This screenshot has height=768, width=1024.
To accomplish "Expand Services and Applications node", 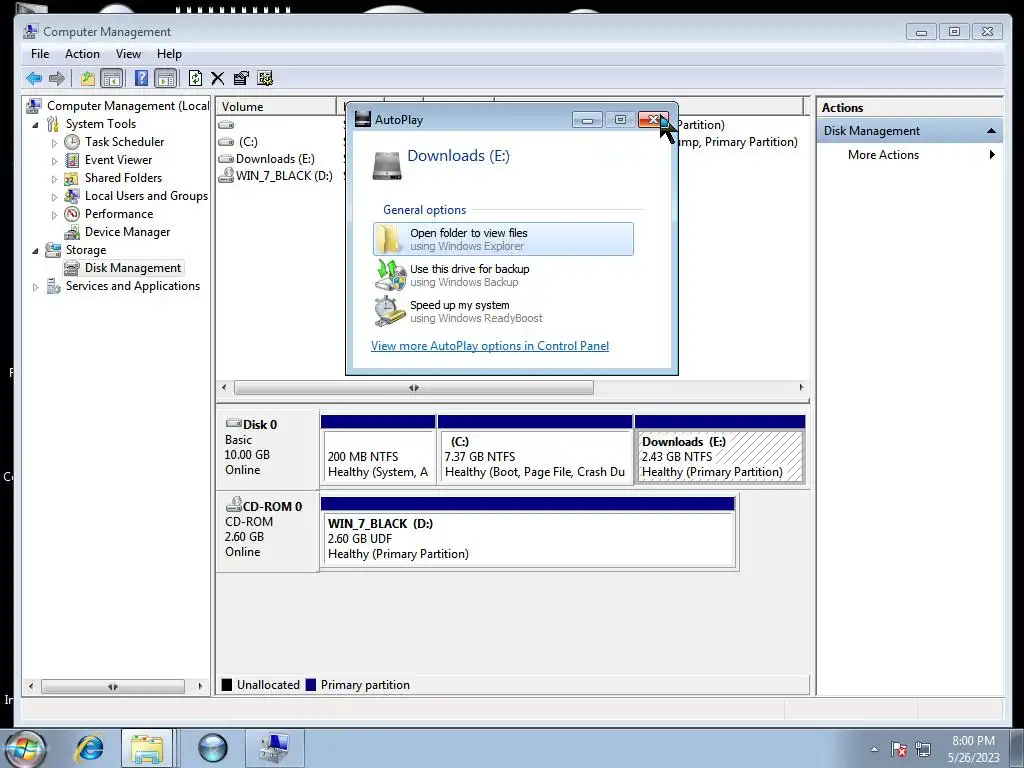I will click(35, 286).
